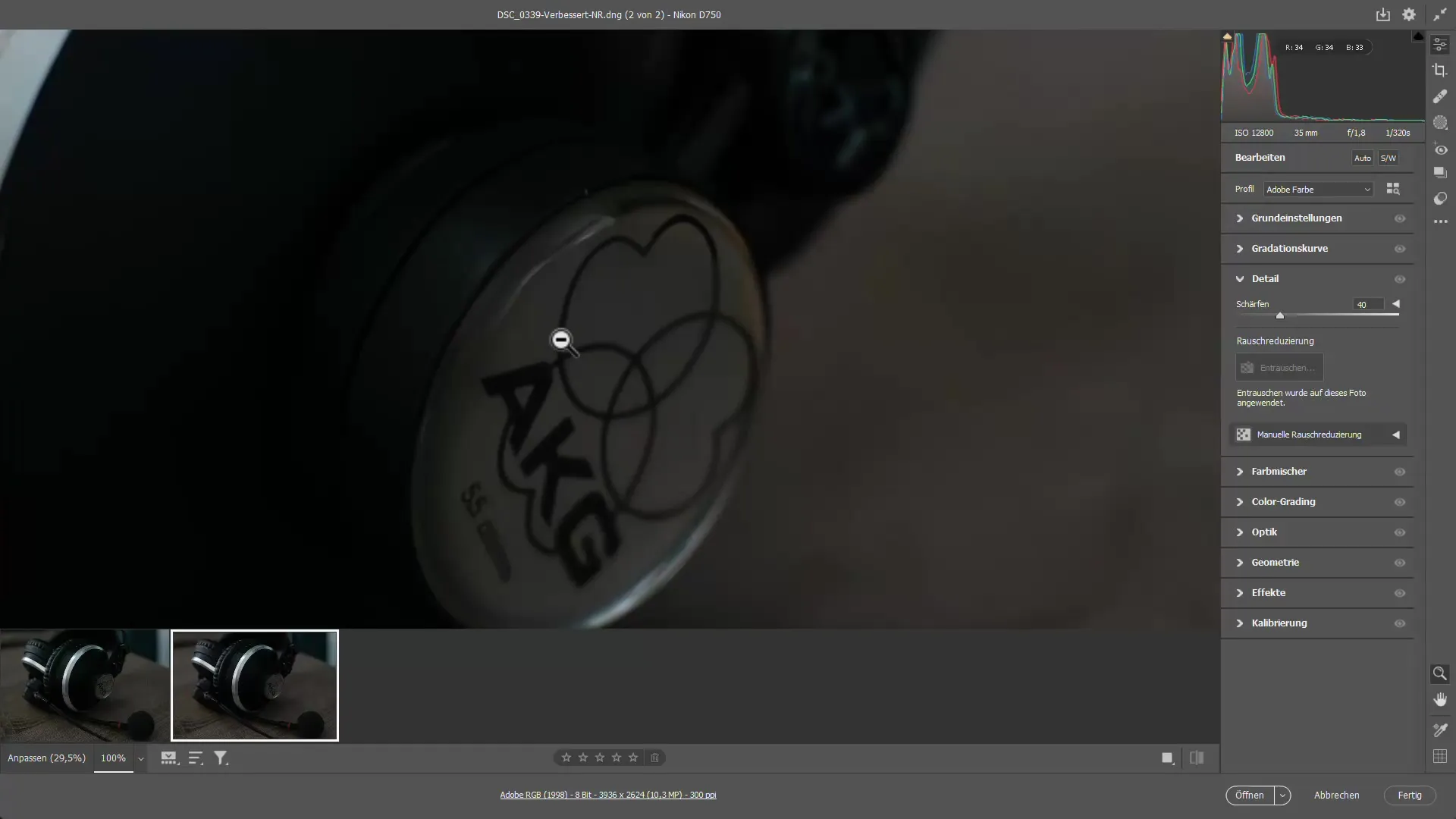Viewport: 1456px width, 819px height.
Task: Open Camera Raw preferences gear icon
Action: pos(1409,14)
